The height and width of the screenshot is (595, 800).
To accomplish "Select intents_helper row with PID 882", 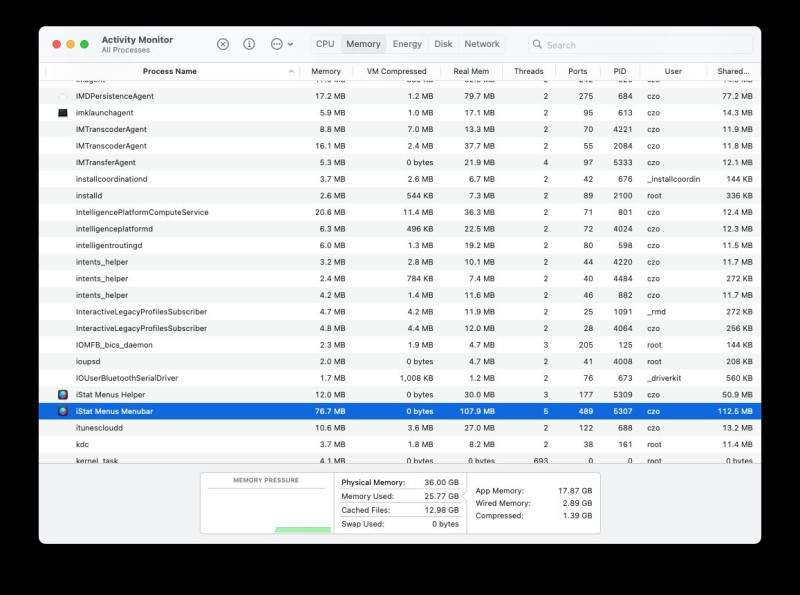I will [x=400, y=295].
